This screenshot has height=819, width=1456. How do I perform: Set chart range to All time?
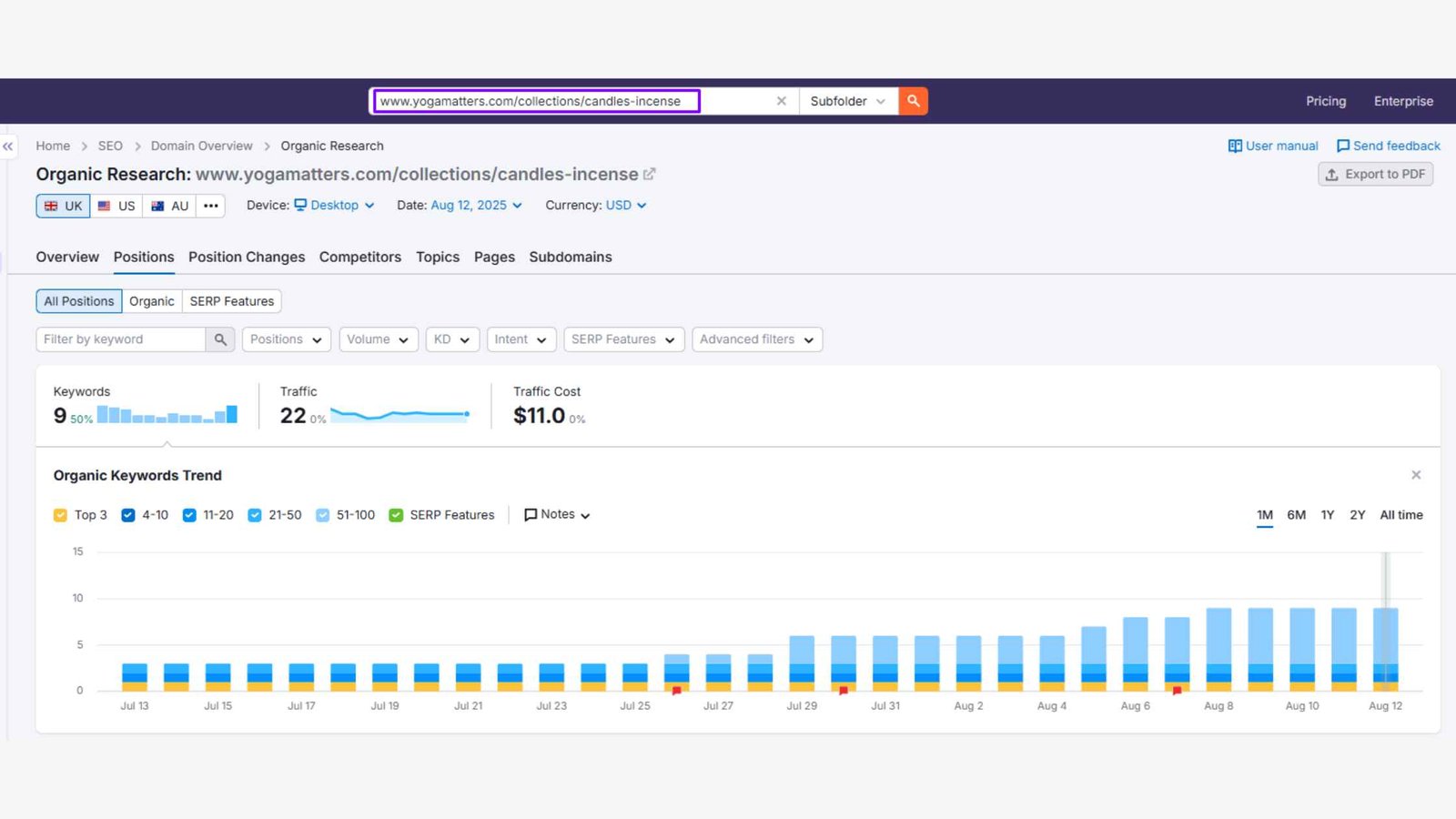point(1401,515)
